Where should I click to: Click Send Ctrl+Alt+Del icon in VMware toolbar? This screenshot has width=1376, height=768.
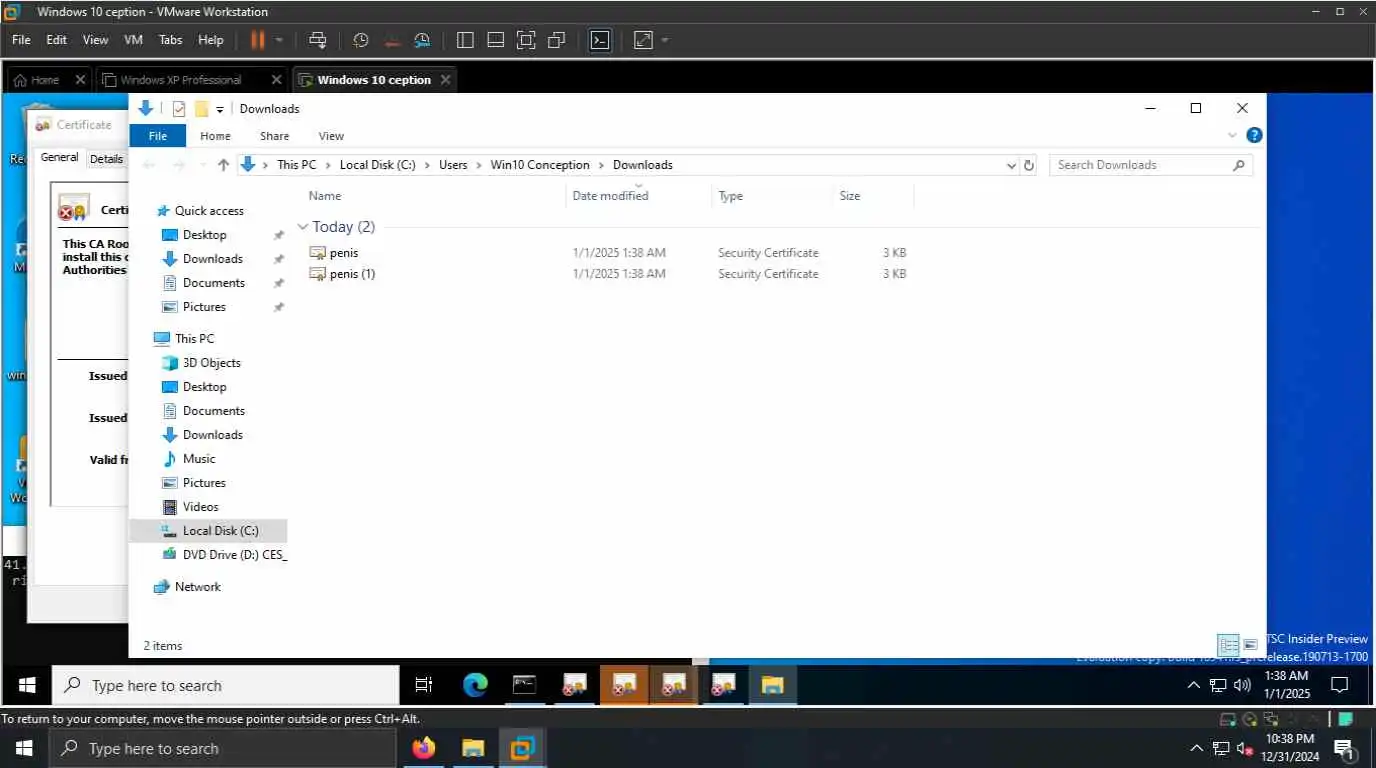[x=318, y=40]
